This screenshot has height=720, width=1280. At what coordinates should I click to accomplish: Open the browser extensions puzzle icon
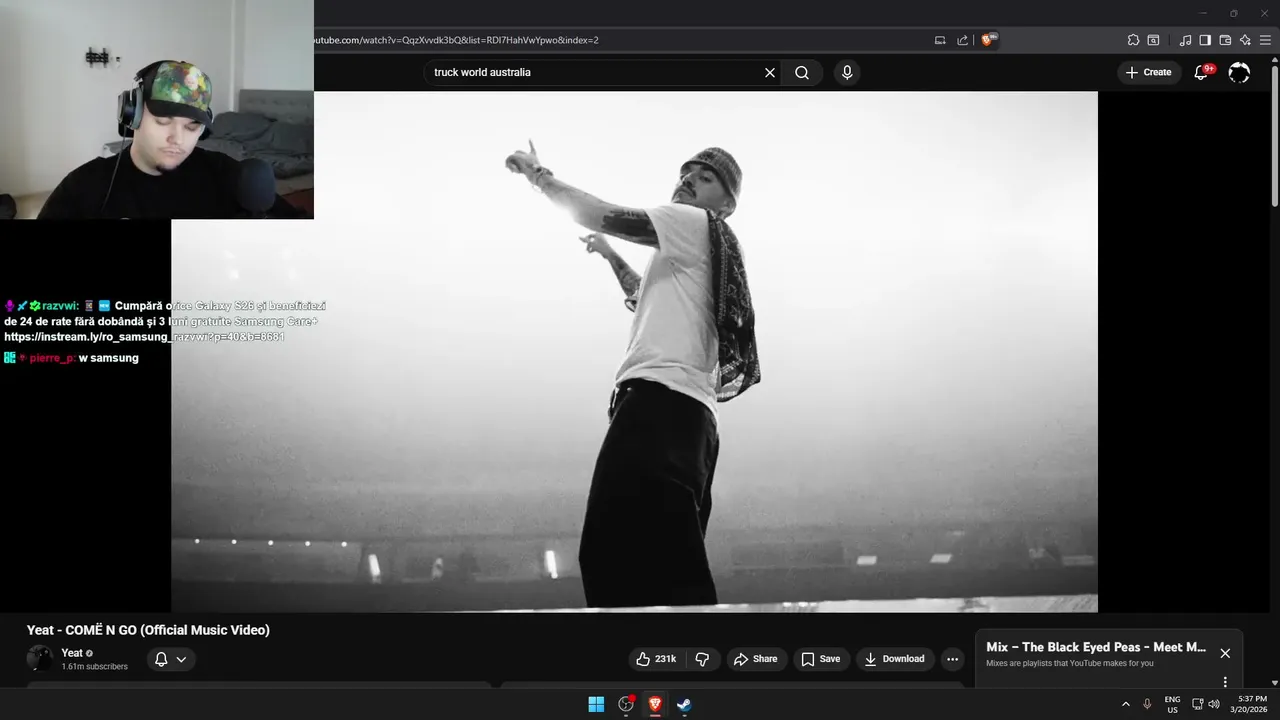(x=1133, y=40)
